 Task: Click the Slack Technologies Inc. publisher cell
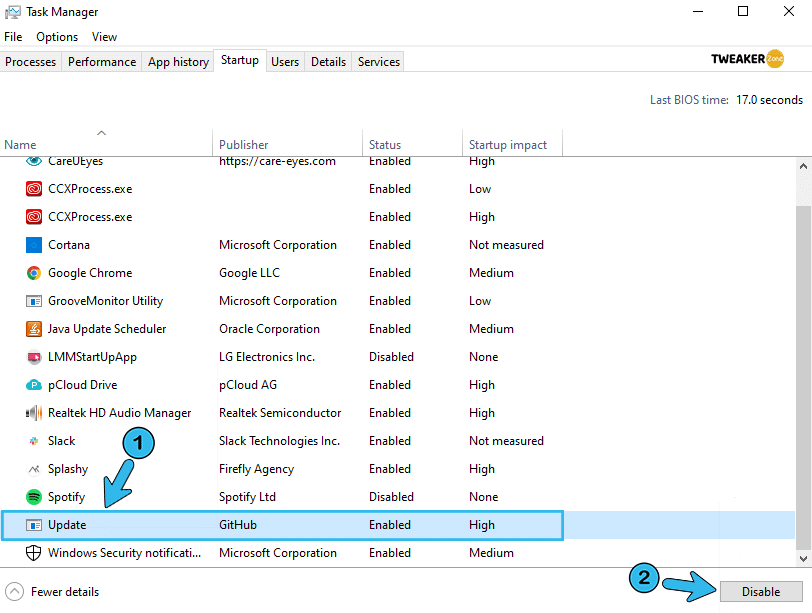(280, 441)
